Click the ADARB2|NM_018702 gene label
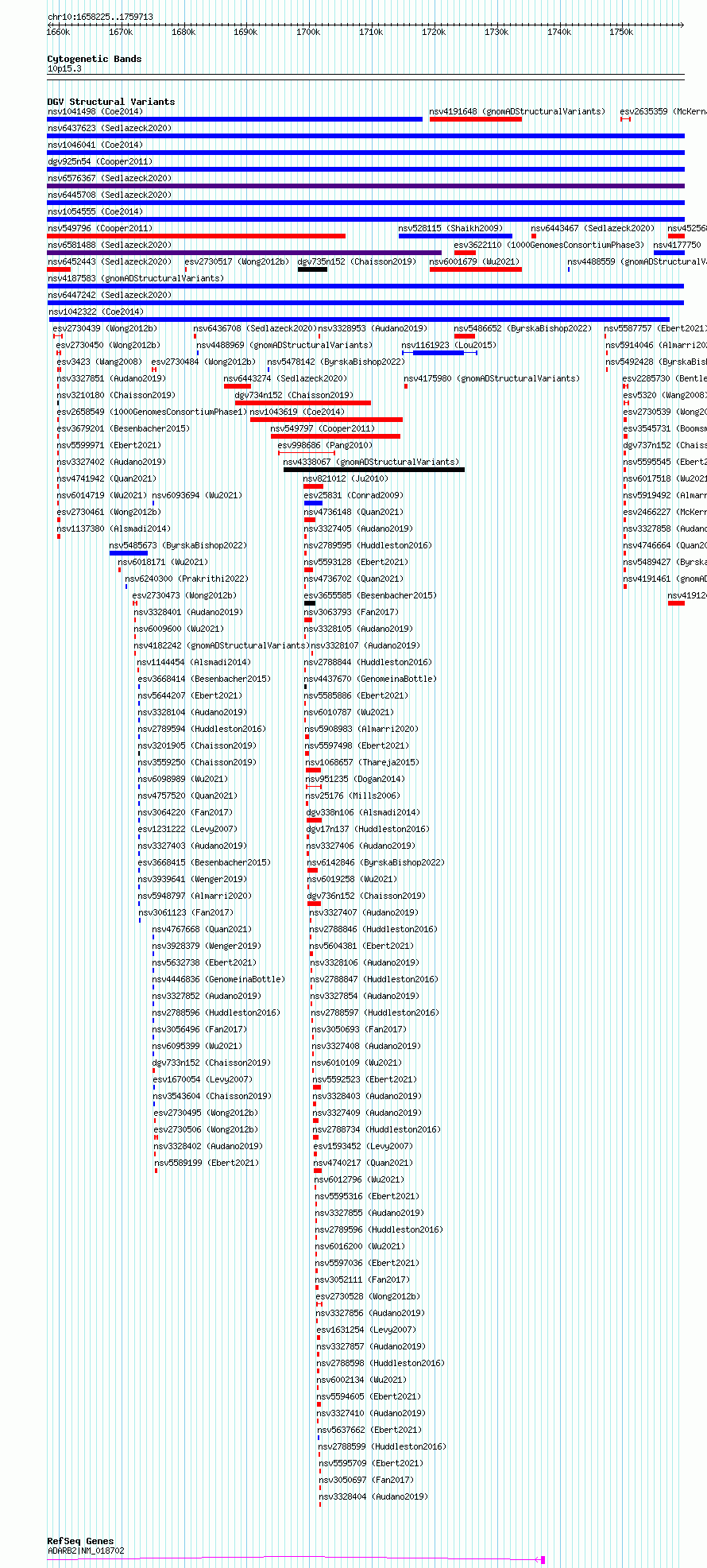 click(x=86, y=1550)
